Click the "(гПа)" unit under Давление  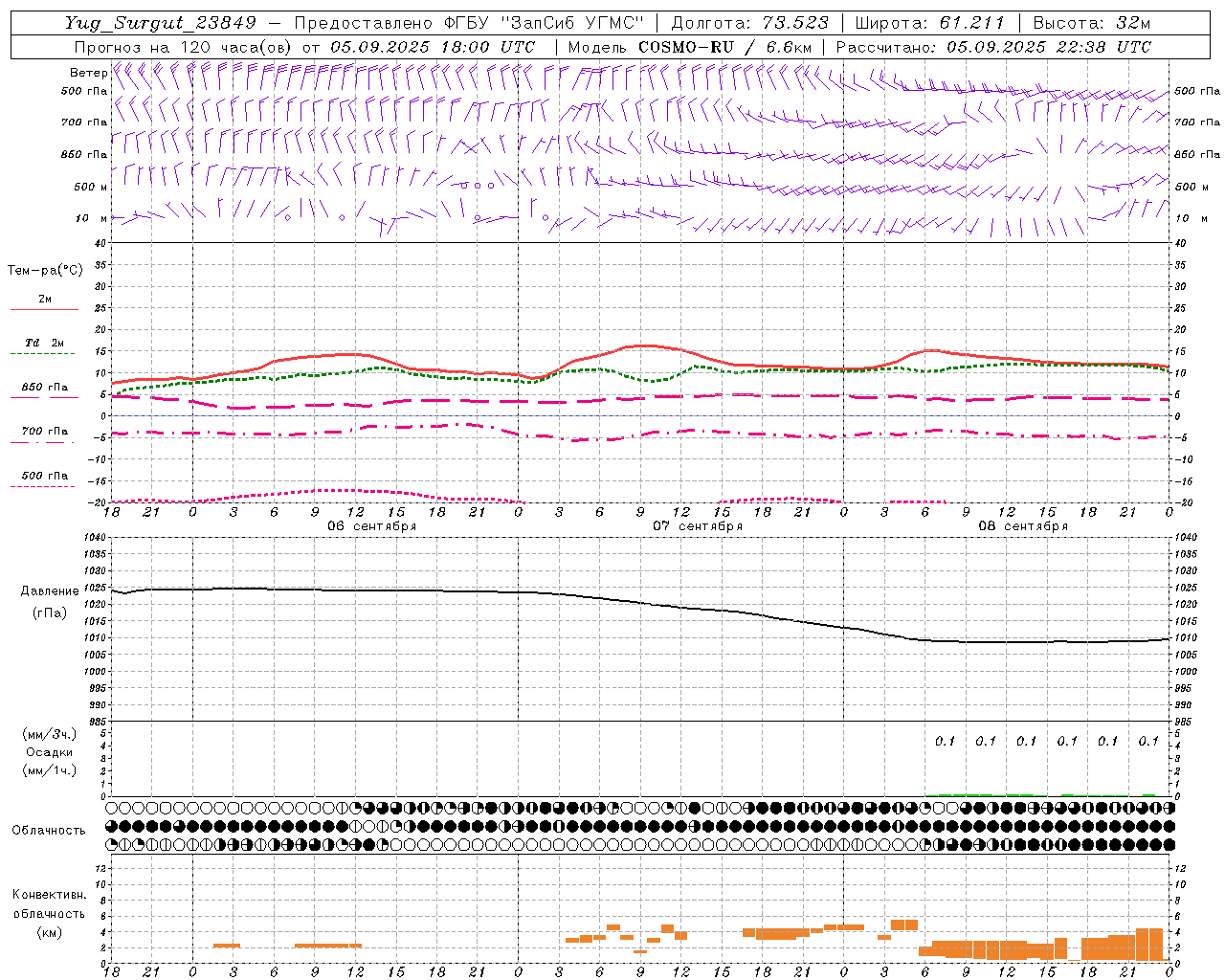(x=50, y=612)
